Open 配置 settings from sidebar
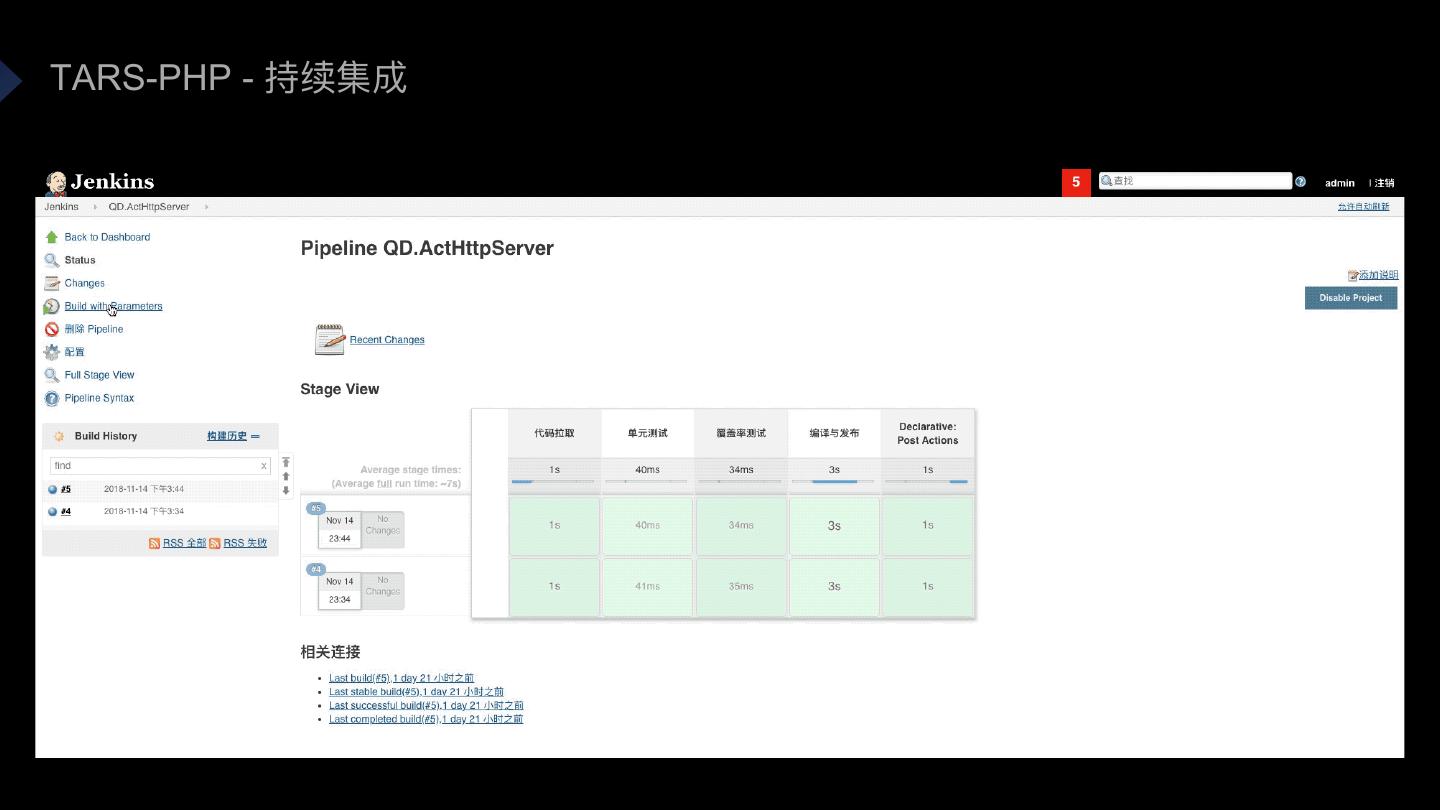Image resolution: width=1440 pixels, height=810 pixels. (x=75, y=352)
